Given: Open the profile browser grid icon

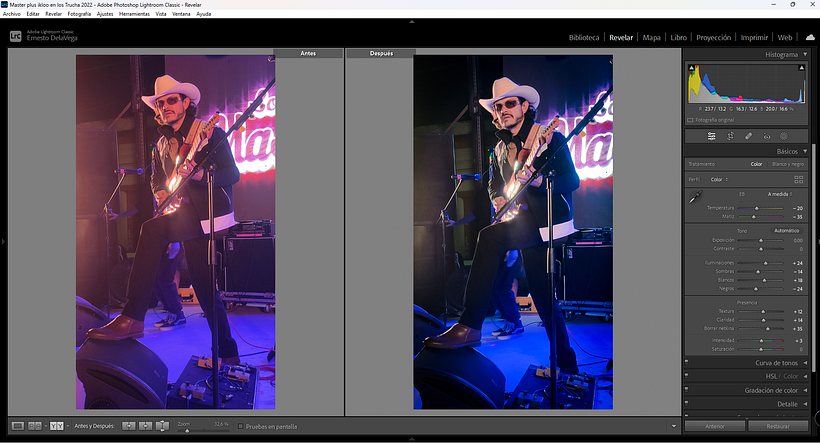Looking at the screenshot, I should coord(799,179).
